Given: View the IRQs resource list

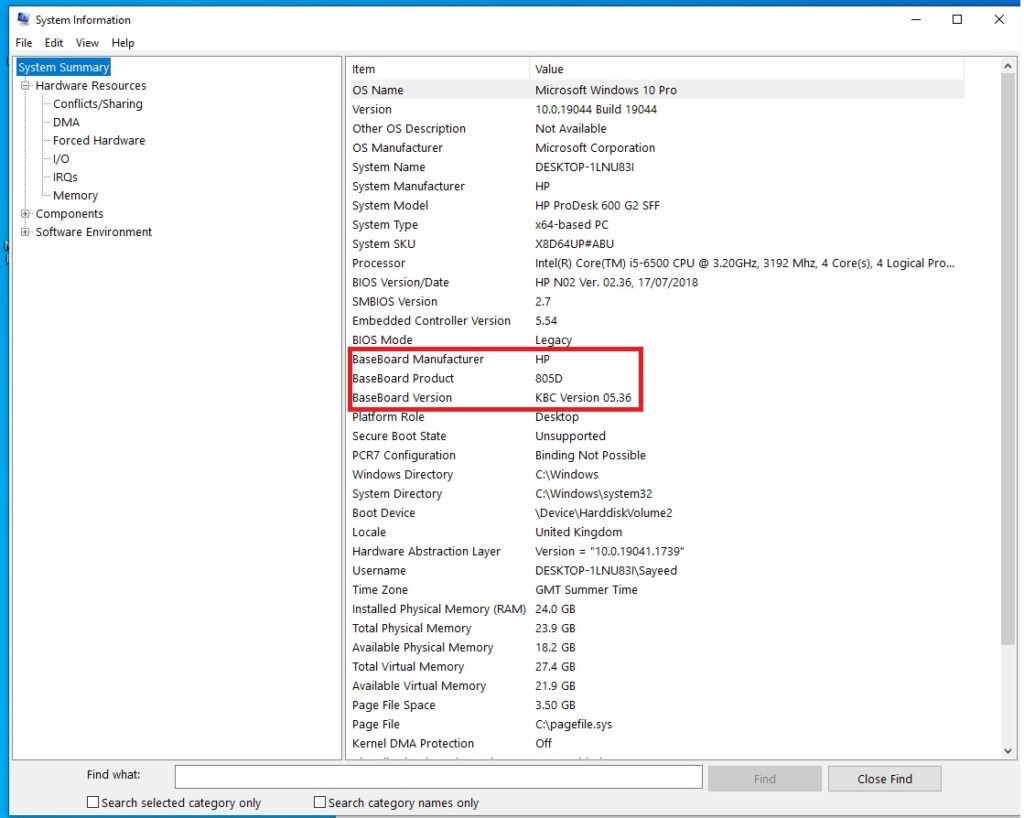Looking at the screenshot, I should tap(65, 176).
